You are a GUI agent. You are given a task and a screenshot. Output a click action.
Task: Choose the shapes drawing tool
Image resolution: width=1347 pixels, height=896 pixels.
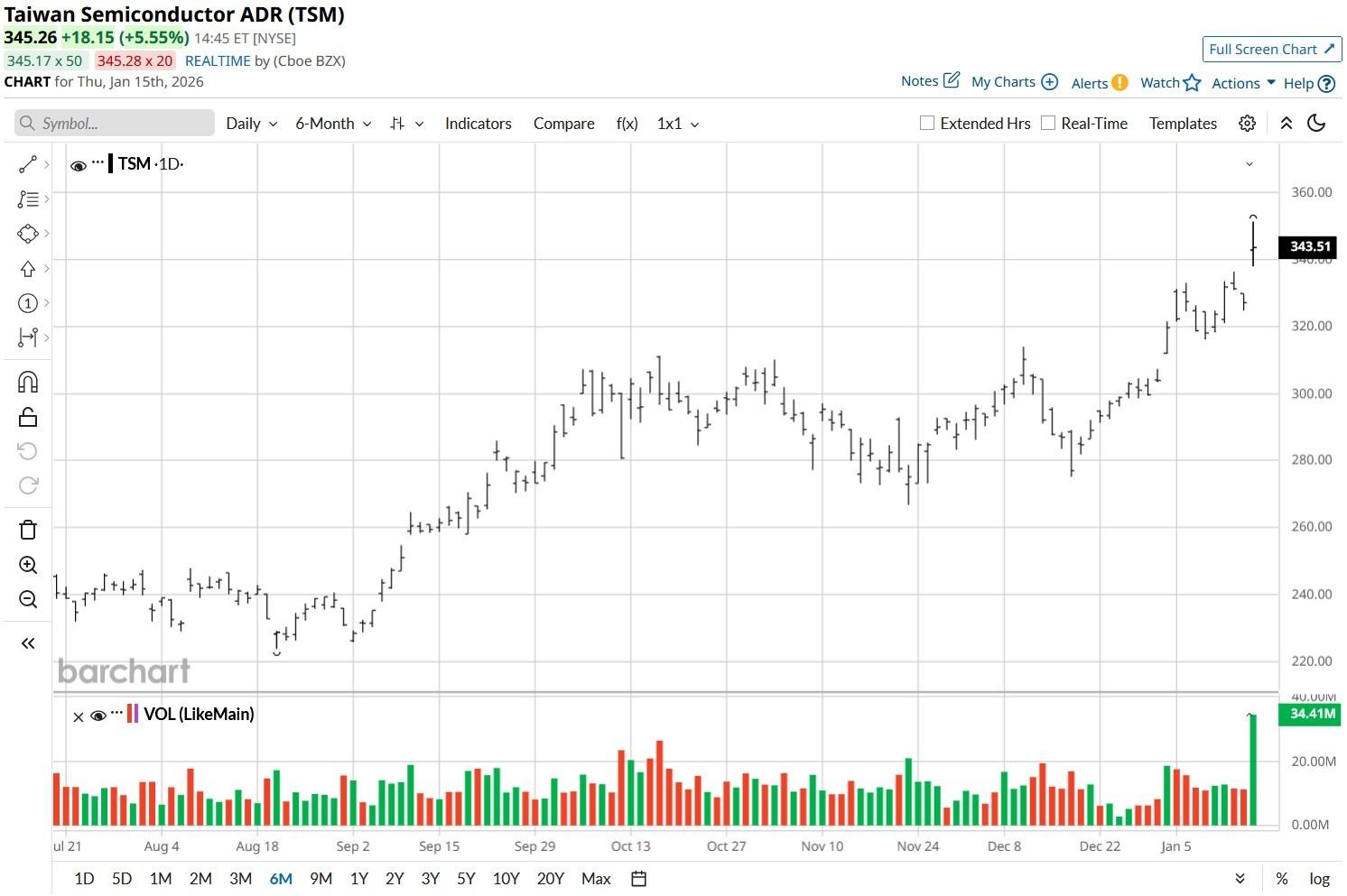[28, 234]
